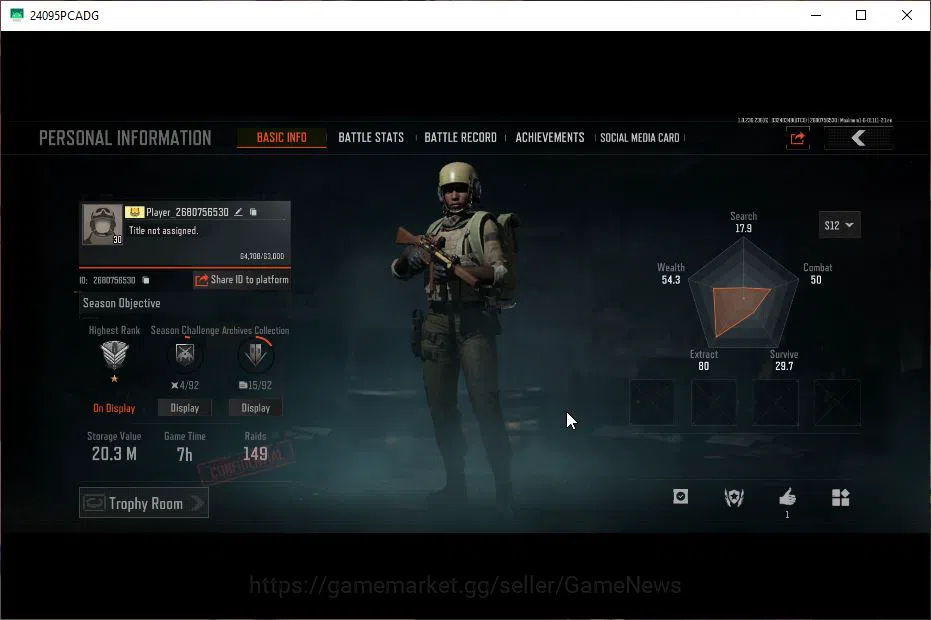Open the Social Media Card tab

[639, 138]
